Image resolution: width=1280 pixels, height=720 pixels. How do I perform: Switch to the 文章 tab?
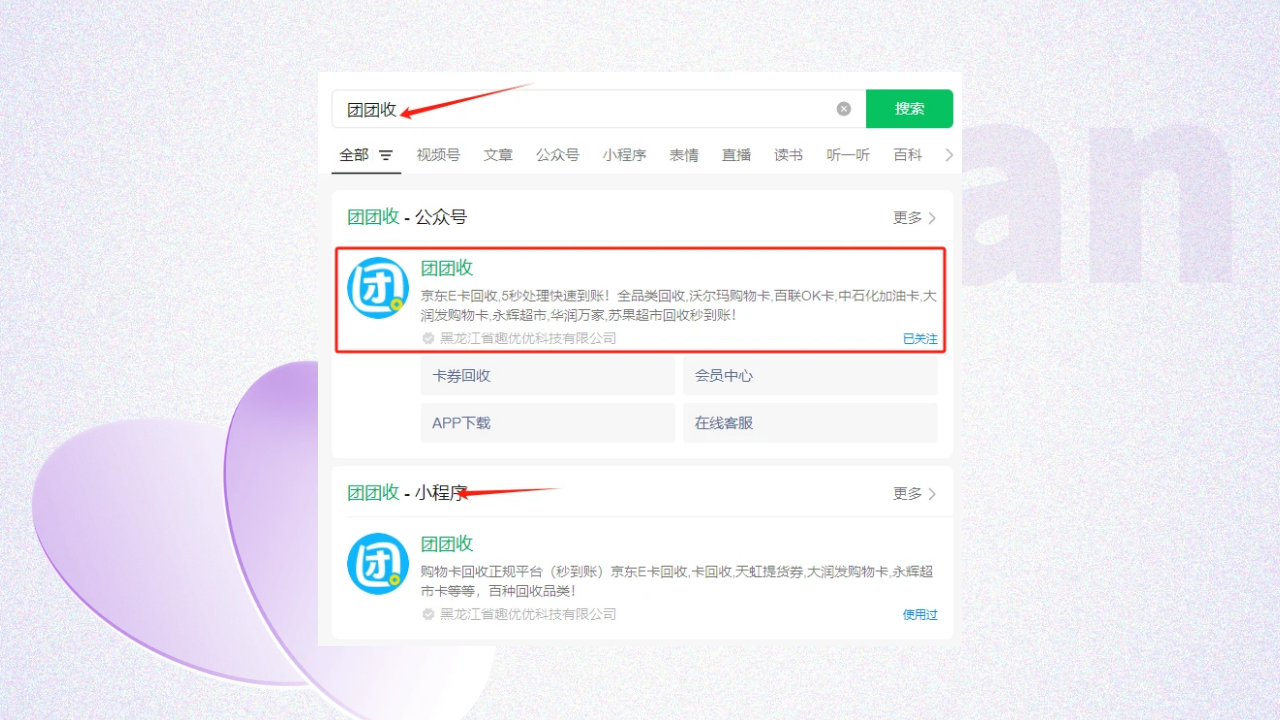[x=498, y=155]
